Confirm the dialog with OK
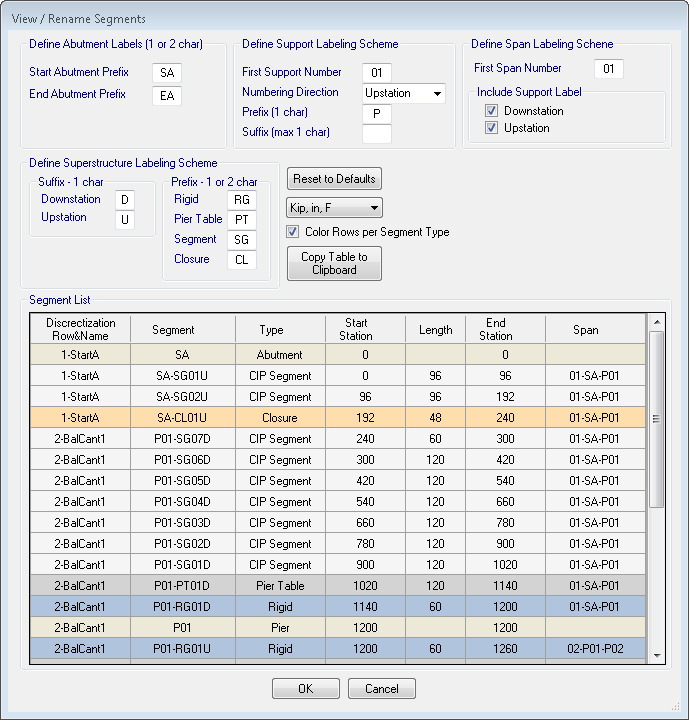 (x=305, y=689)
